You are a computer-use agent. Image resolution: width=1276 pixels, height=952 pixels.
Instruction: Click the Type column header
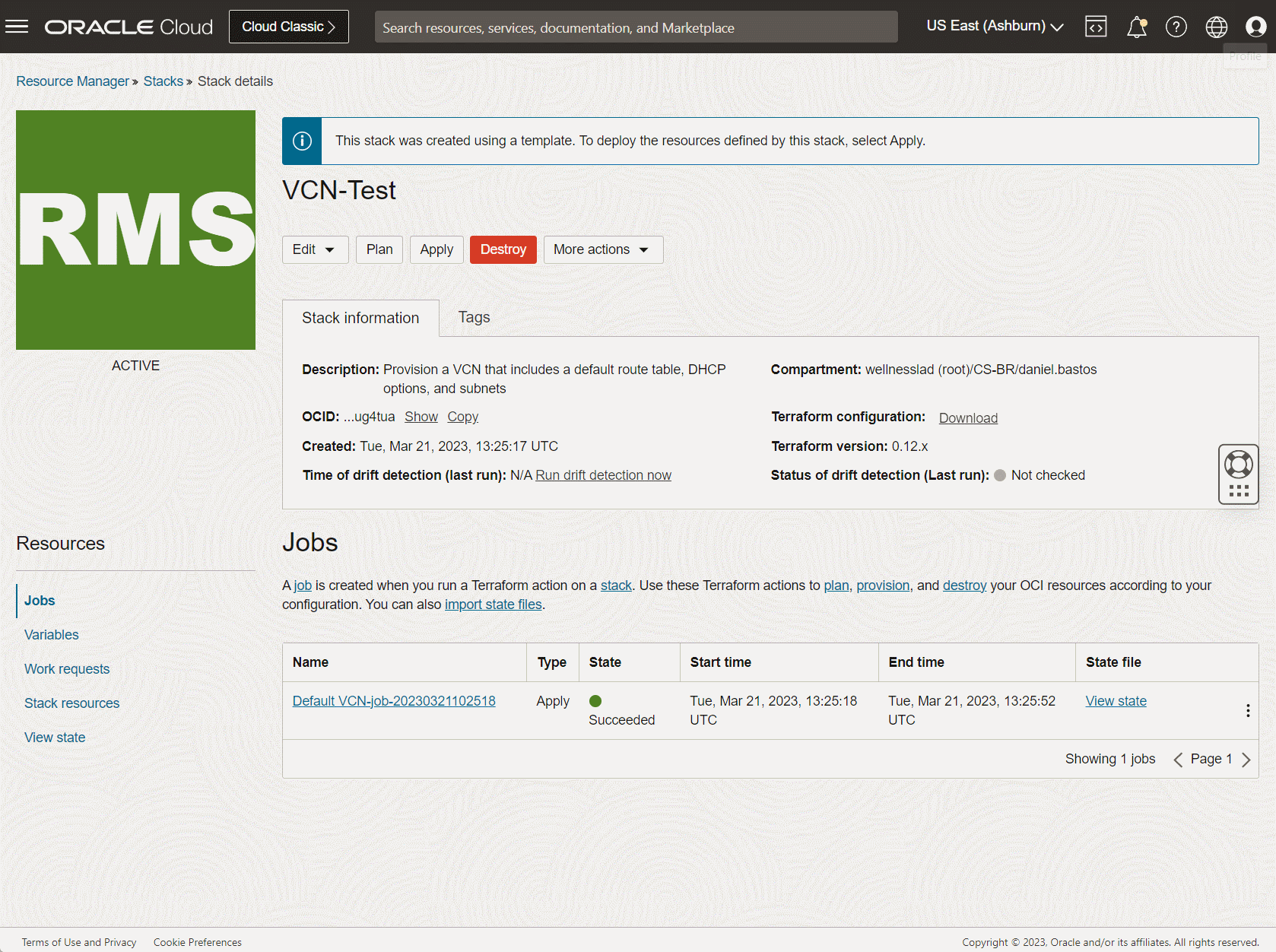(x=552, y=662)
